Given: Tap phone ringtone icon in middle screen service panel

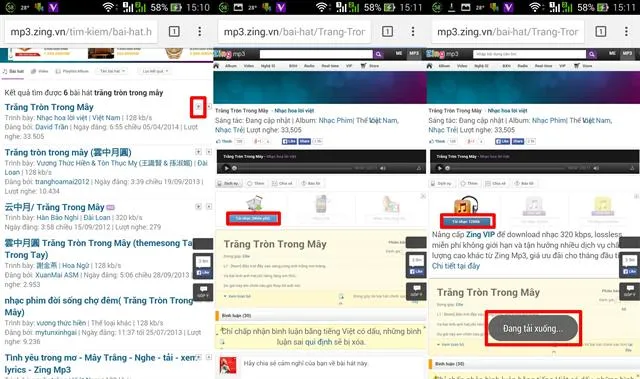Looking at the screenshot, I should pos(321,204).
